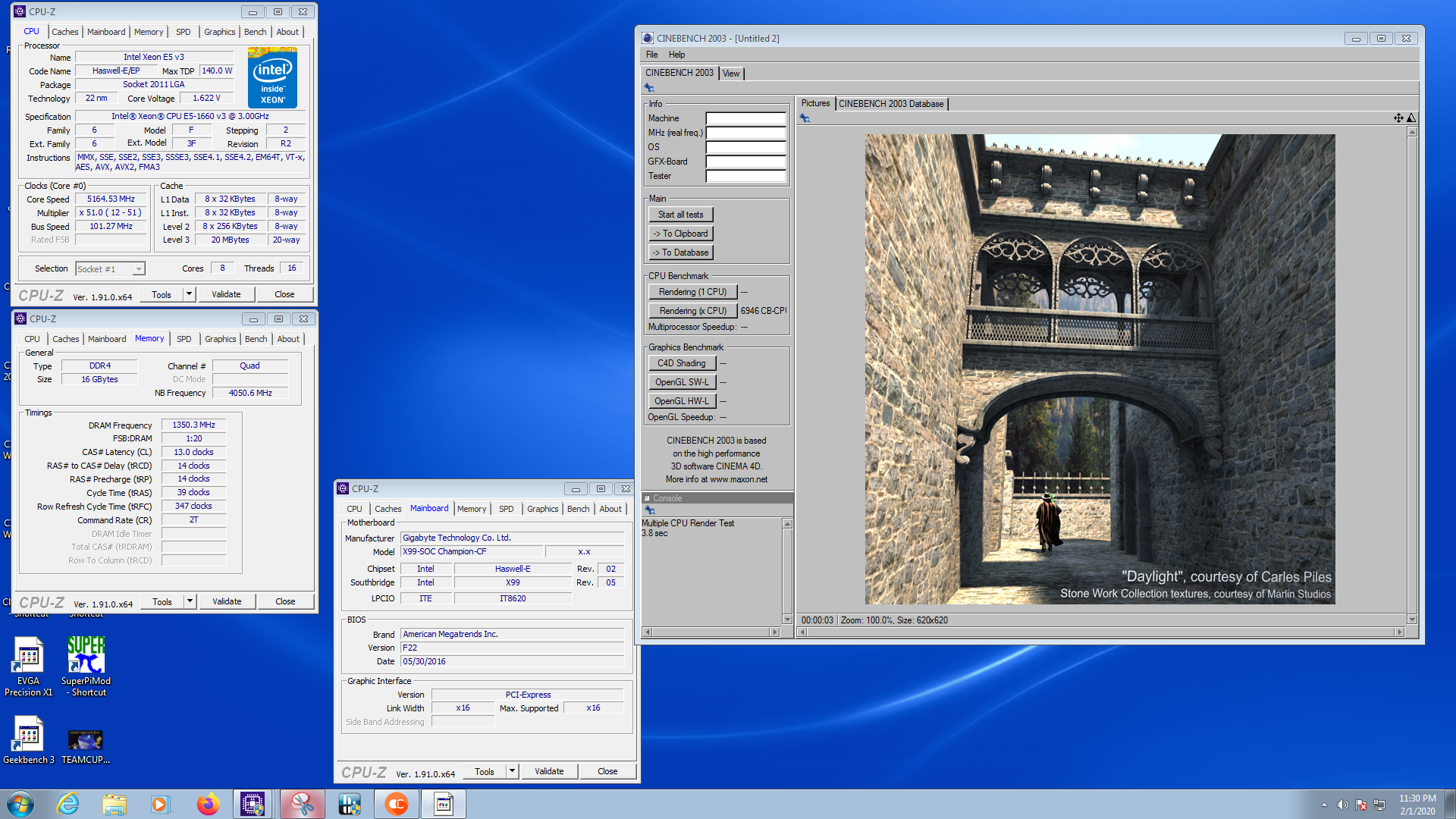Open the TEAMCUP desktop icon
The image size is (1456, 819).
tap(86, 746)
